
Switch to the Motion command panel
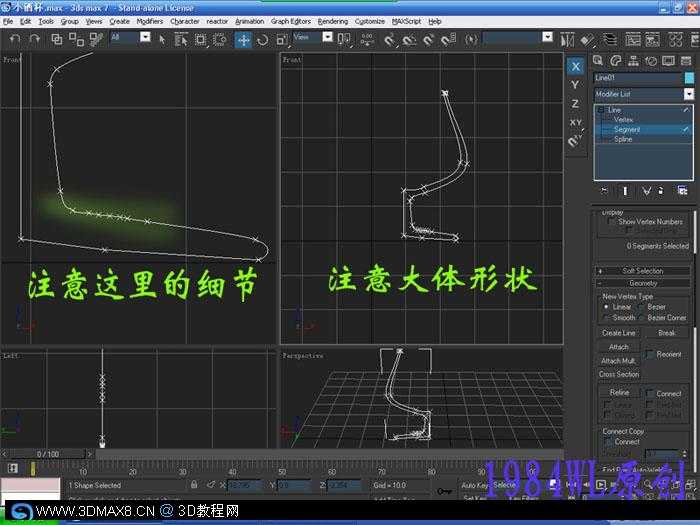(651, 60)
